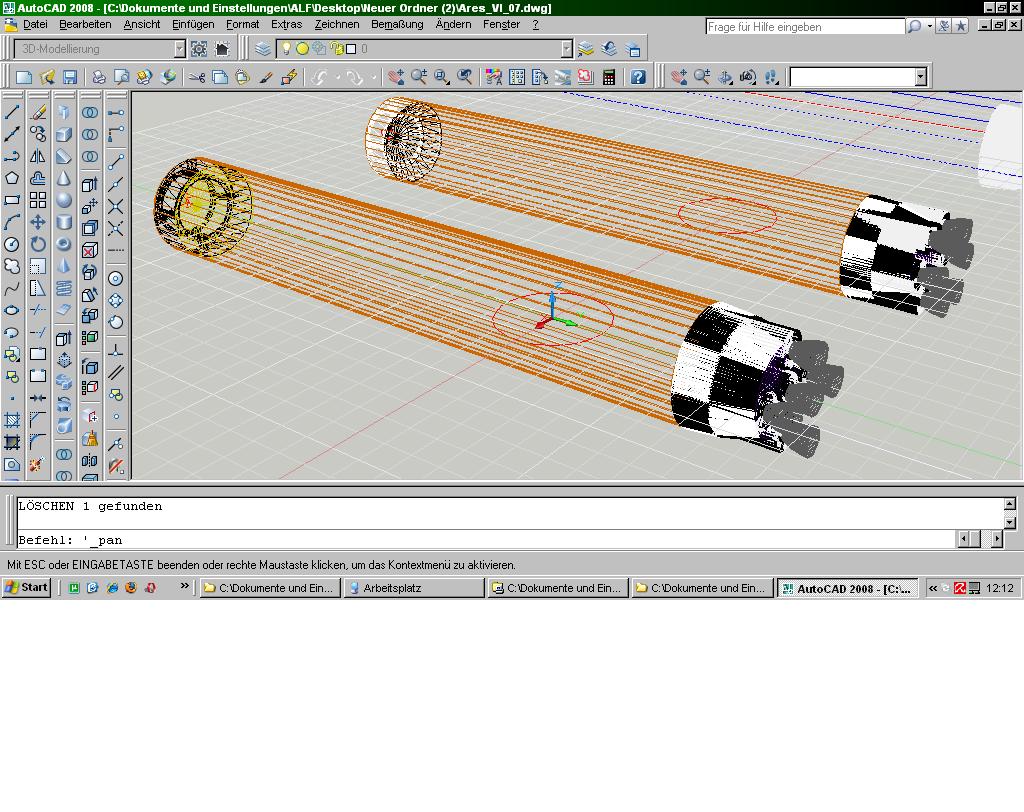Select the Erase modify tool
This screenshot has height=812, width=1024.
coord(38,112)
